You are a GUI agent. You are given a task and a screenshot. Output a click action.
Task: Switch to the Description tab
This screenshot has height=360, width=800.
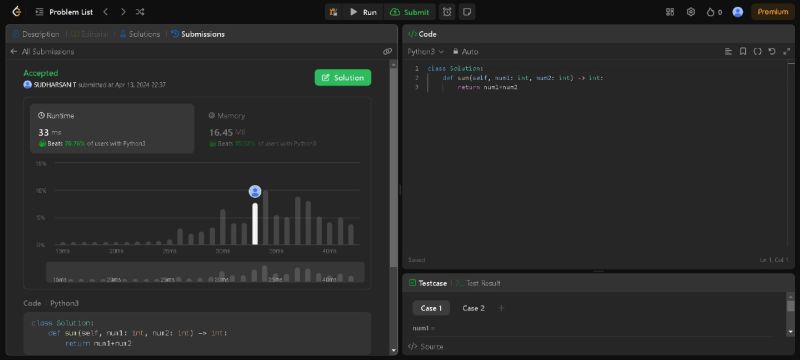pyautogui.click(x=36, y=34)
